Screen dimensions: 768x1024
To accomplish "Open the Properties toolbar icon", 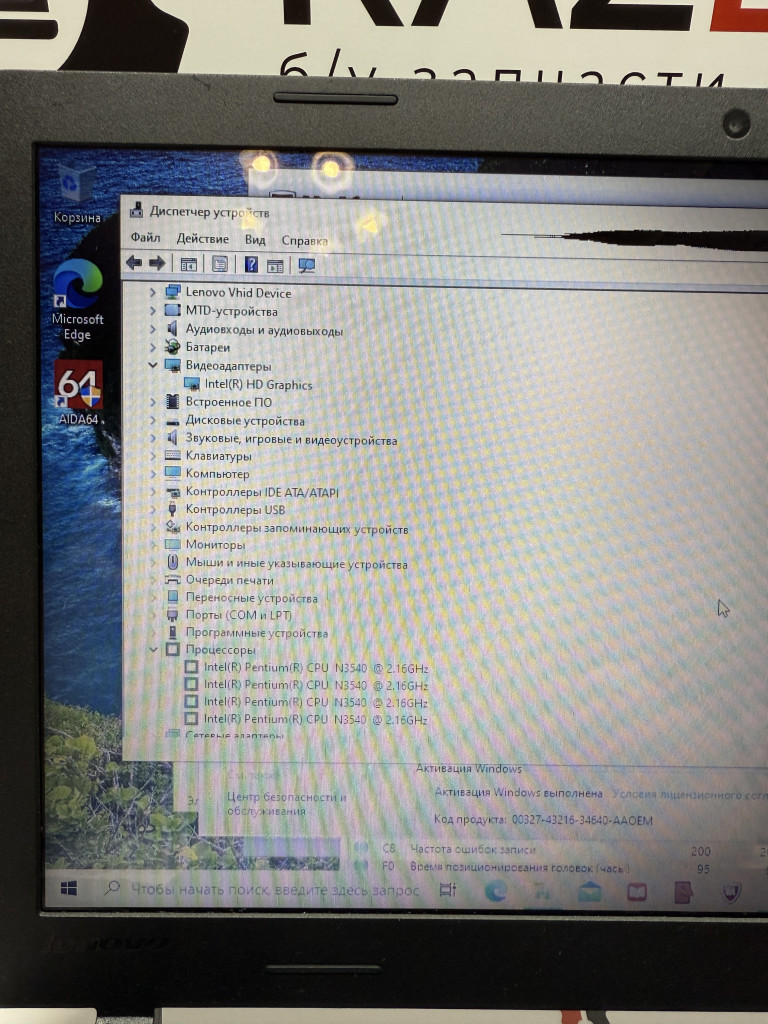I will pyautogui.click(x=220, y=264).
